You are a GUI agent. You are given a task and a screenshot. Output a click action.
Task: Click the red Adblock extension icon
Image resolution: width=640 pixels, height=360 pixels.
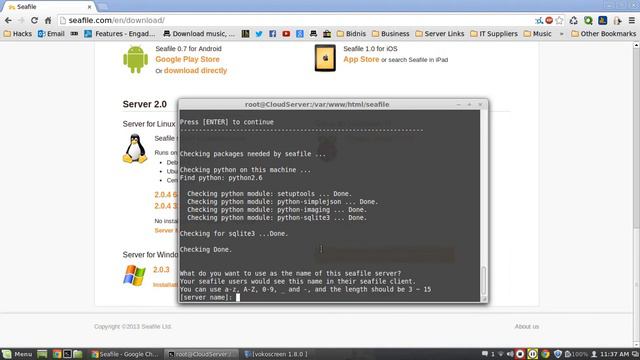[549, 20]
